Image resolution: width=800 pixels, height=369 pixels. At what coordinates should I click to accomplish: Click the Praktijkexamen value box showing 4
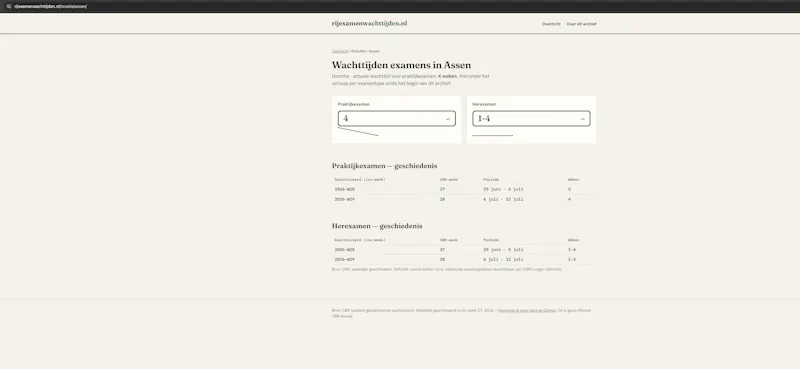396,118
